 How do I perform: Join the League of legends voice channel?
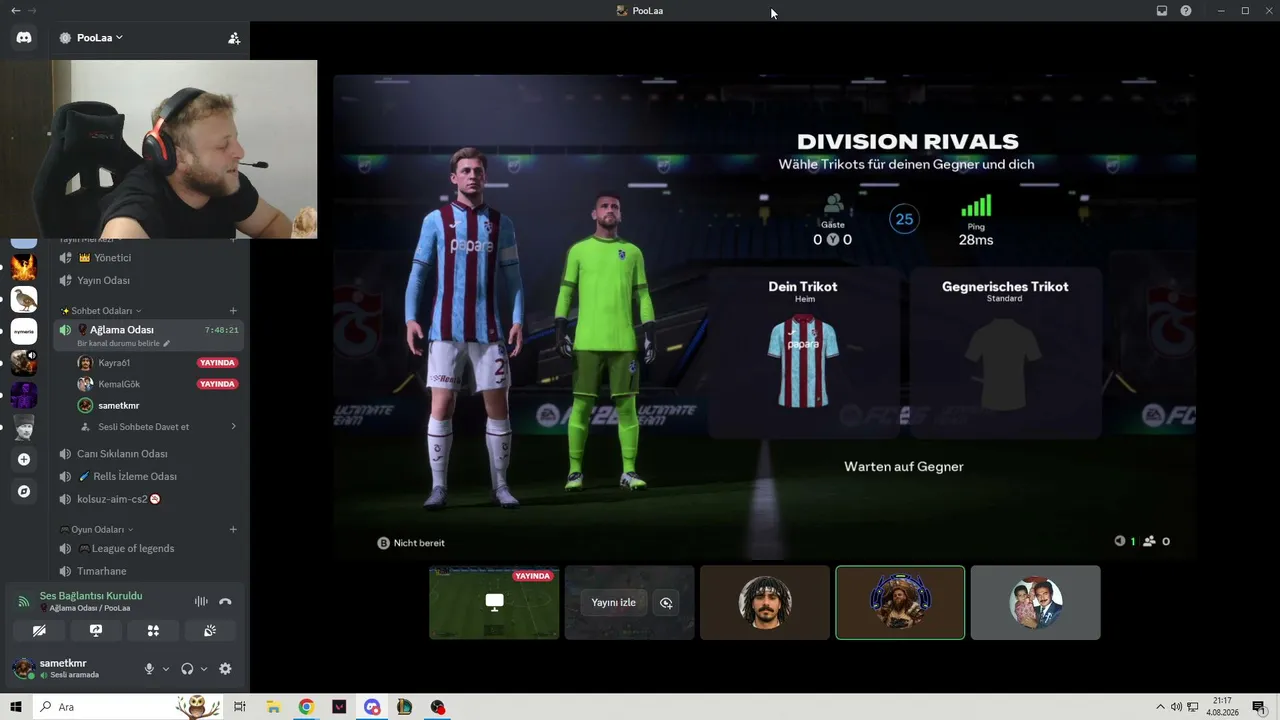point(149,548)
